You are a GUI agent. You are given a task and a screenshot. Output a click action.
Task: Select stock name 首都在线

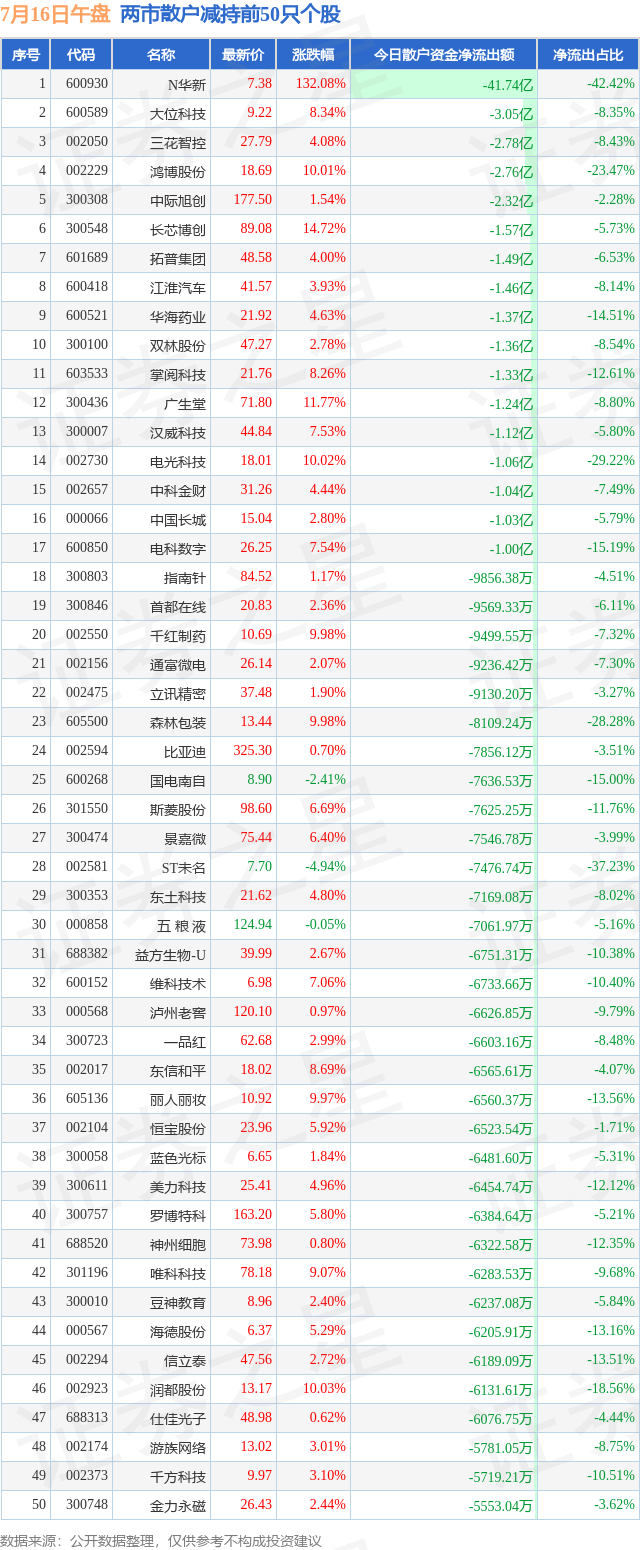pyautogui.click(x=178, y=606)
